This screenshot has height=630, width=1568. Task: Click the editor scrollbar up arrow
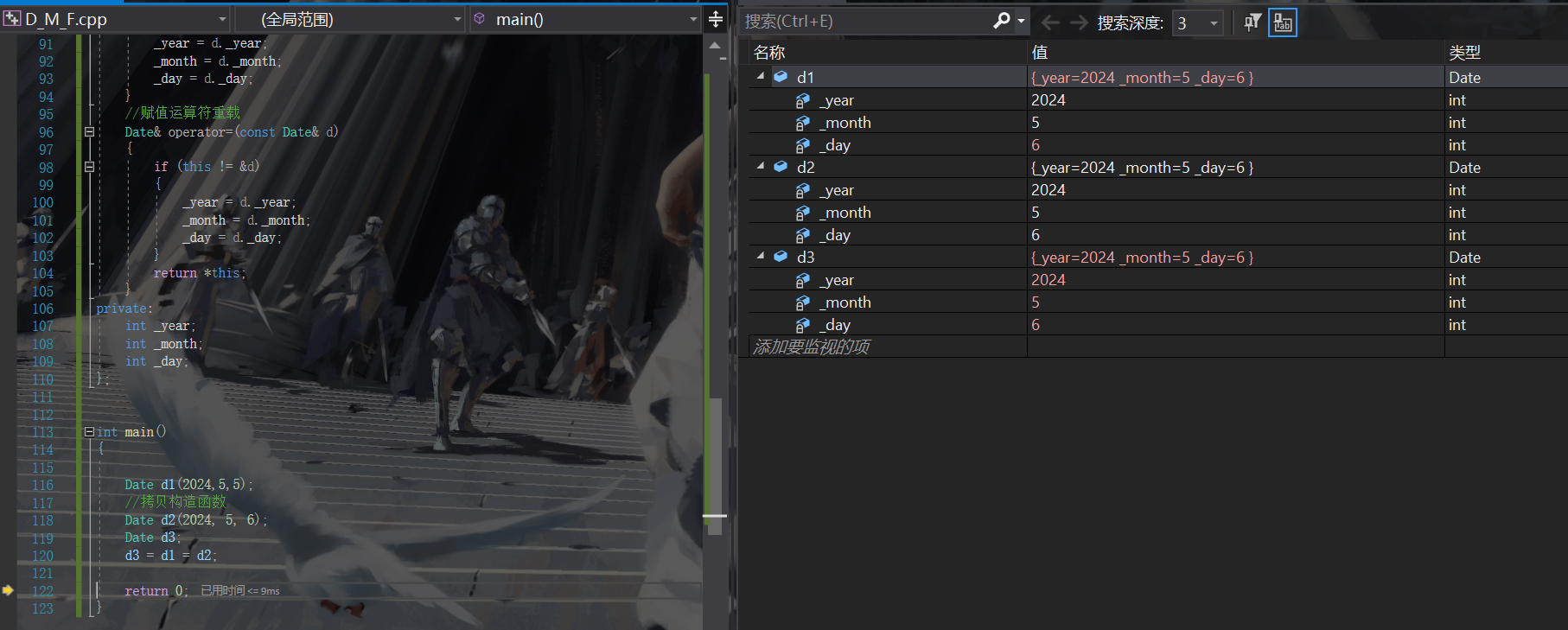tap(715, 45)
